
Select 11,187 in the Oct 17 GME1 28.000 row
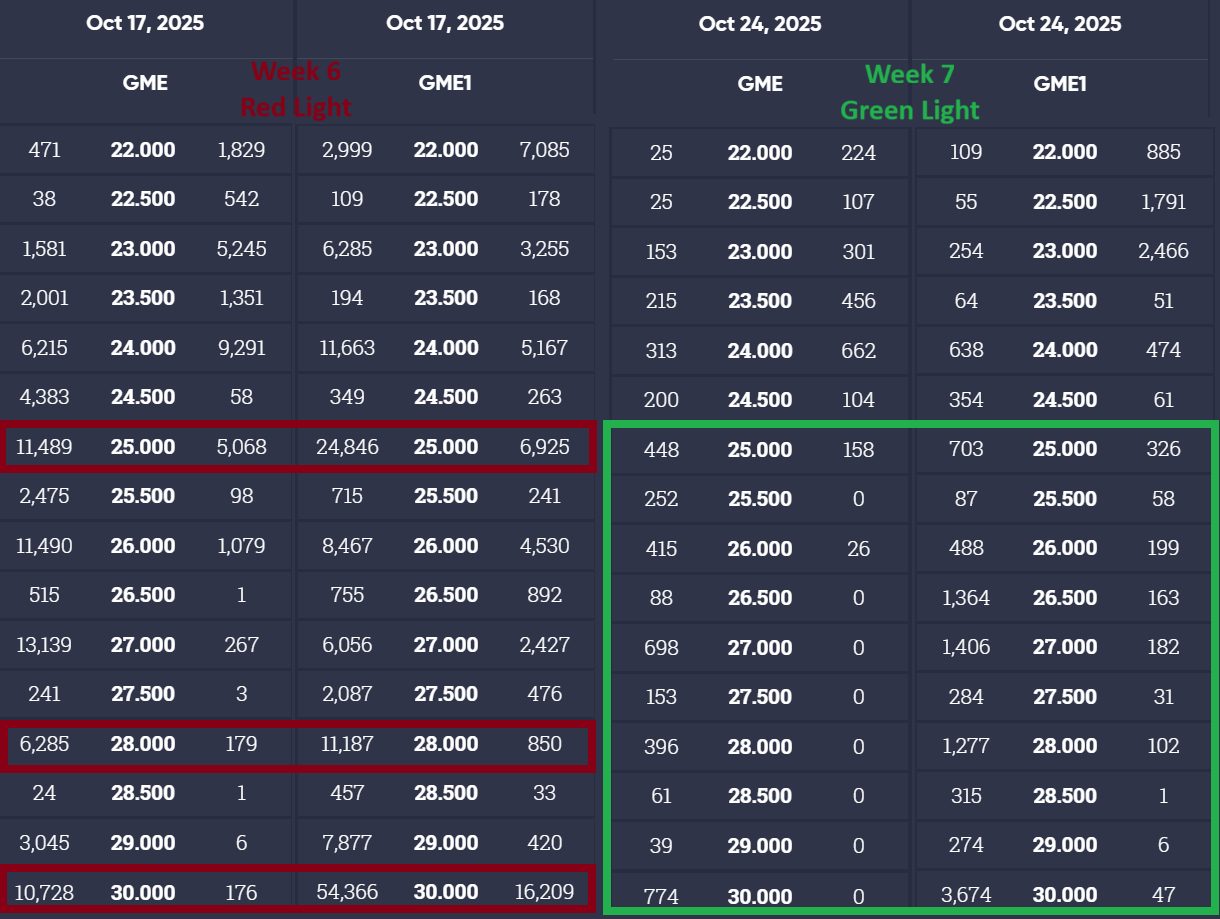(345, 744)
